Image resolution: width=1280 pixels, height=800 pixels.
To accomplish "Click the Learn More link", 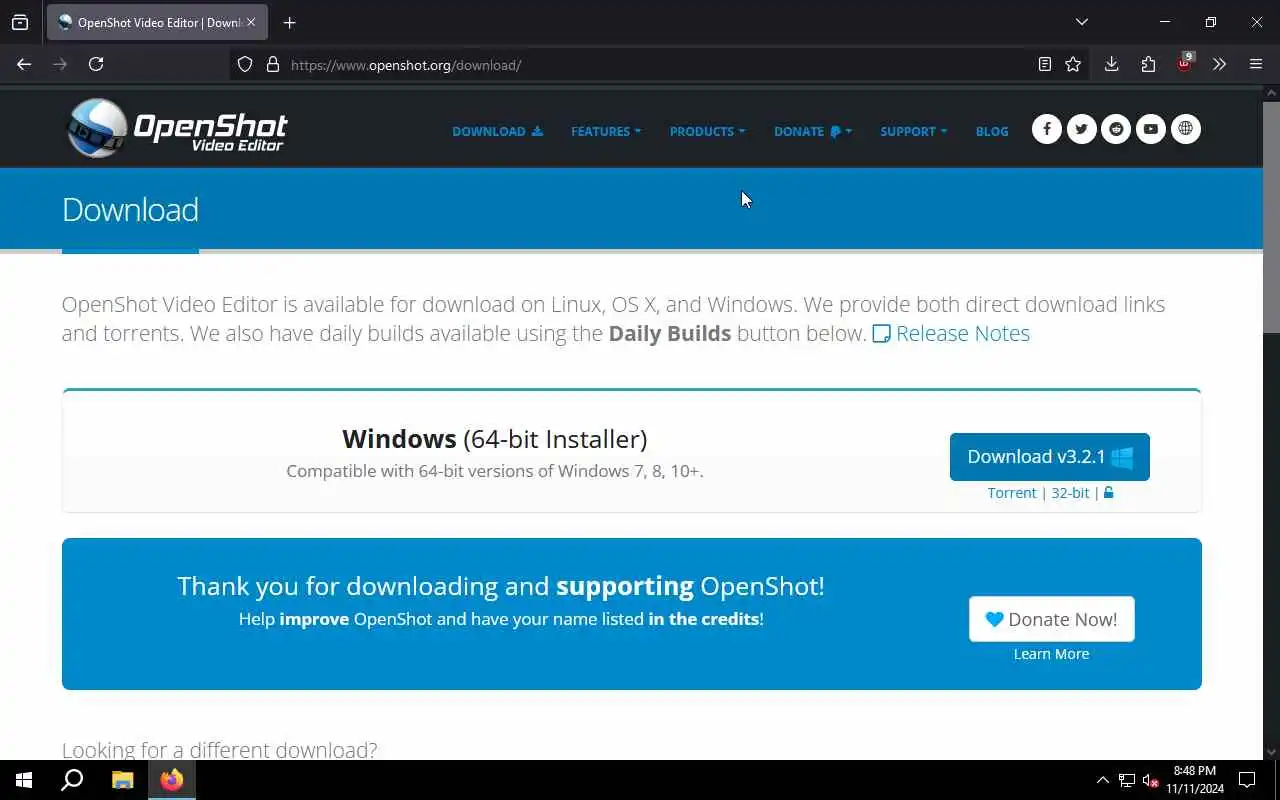I will click(x=1051, y=654).
